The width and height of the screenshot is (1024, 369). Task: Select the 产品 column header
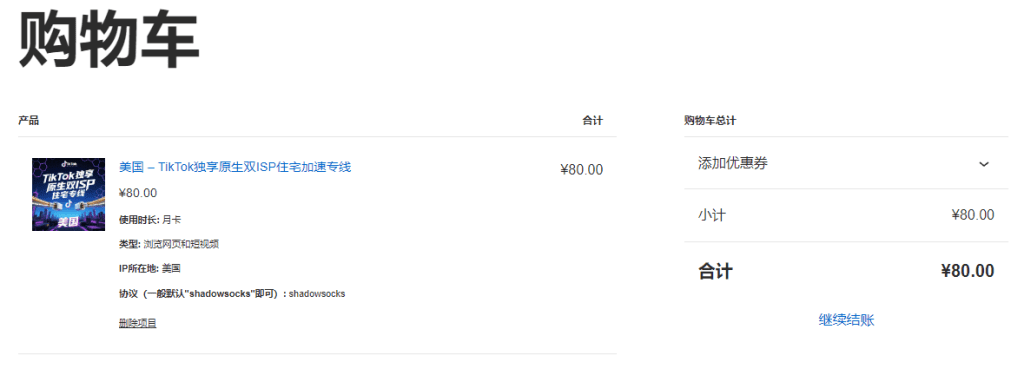pyautogui.click(x=28, y=120)
